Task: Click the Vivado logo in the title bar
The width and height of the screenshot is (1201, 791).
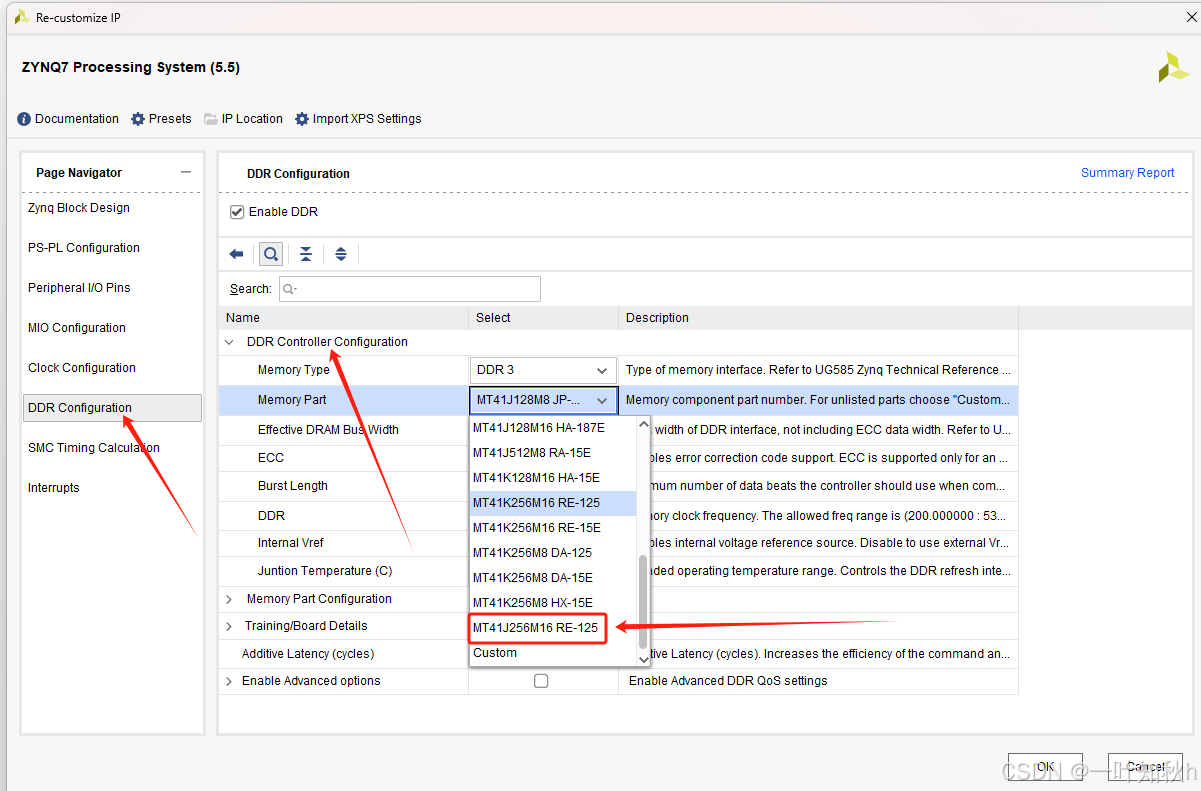Action: pos(22,17)
